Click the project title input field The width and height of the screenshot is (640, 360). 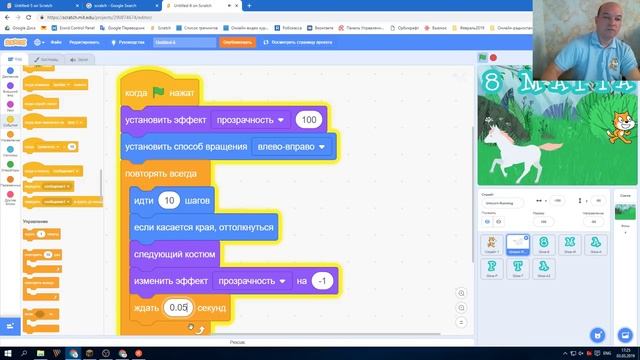click(184, 42)
